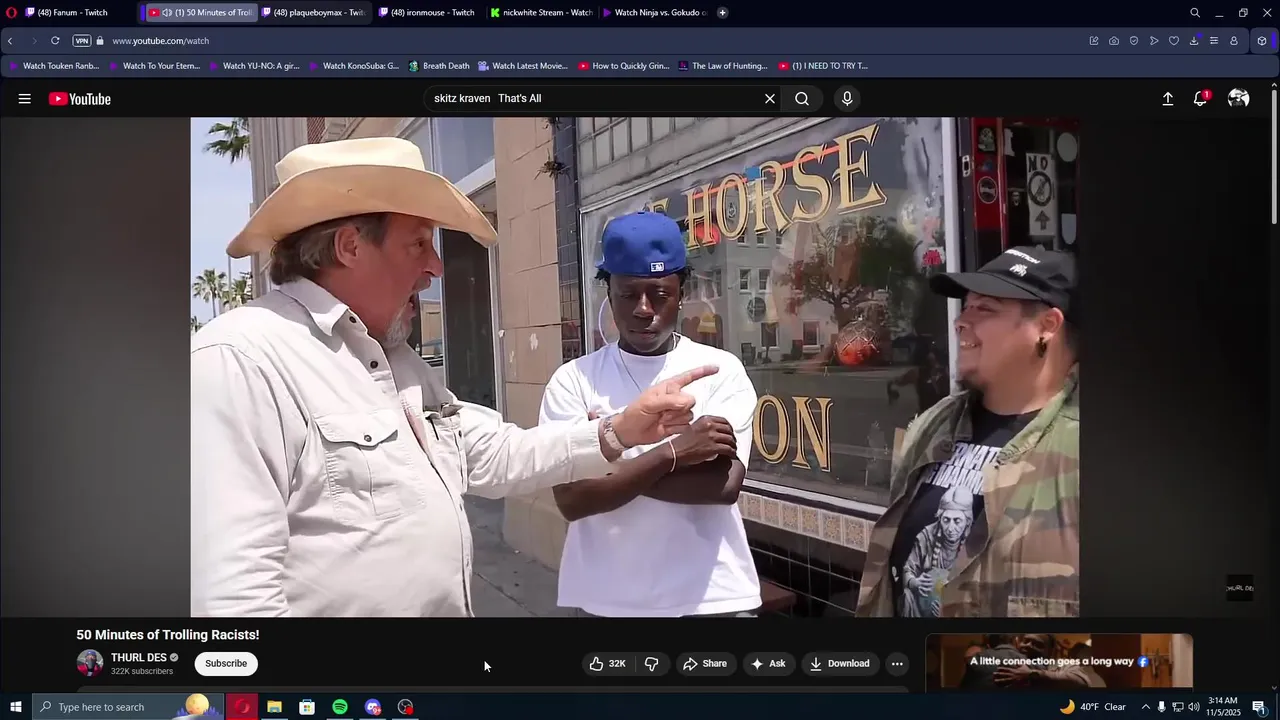Open Discord from the taskbar
This screenshot has height=720, width=1280.
pyautogui.click(x=373, y=707)
